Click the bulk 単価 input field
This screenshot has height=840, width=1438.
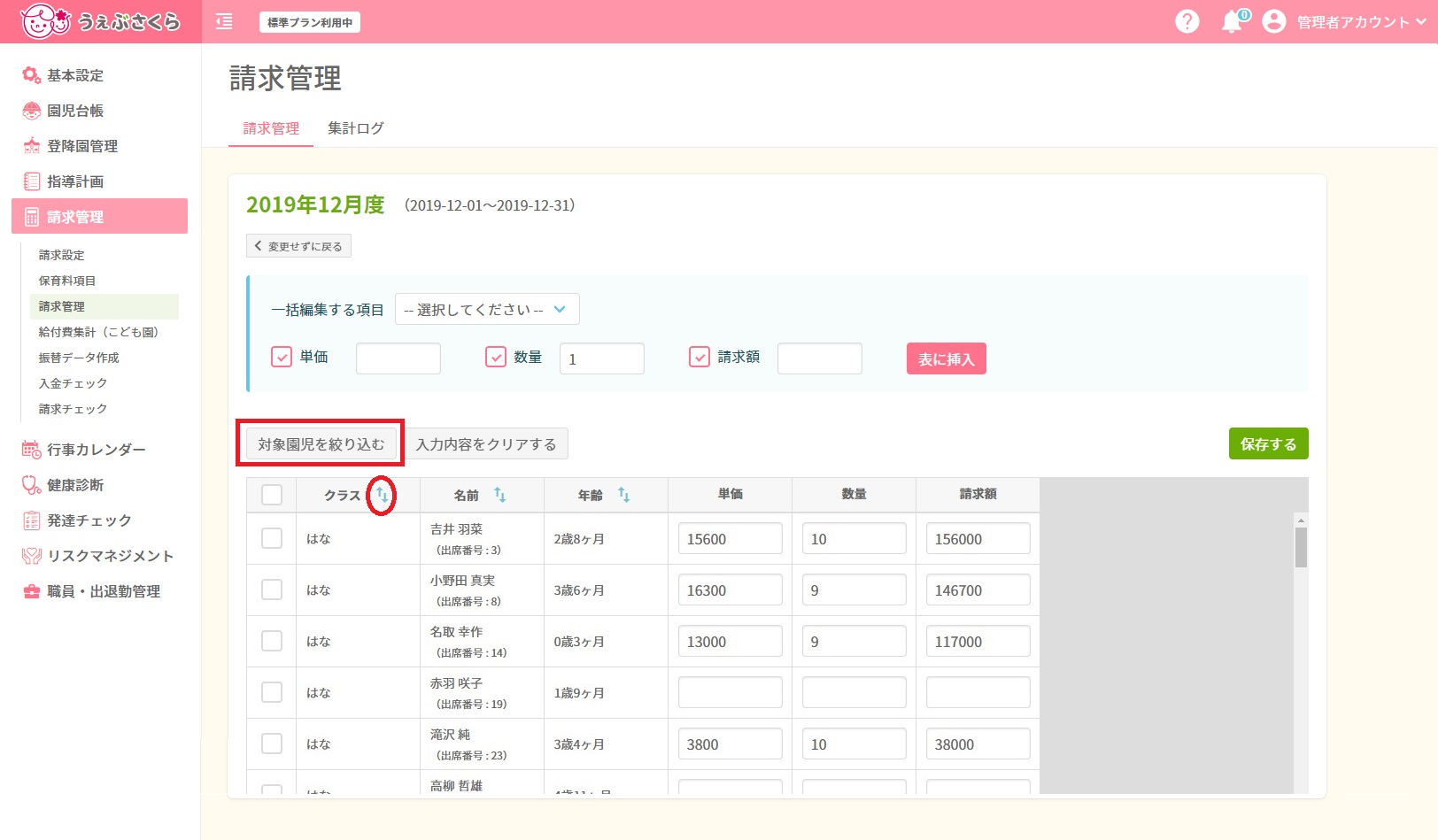pos(398,358)
